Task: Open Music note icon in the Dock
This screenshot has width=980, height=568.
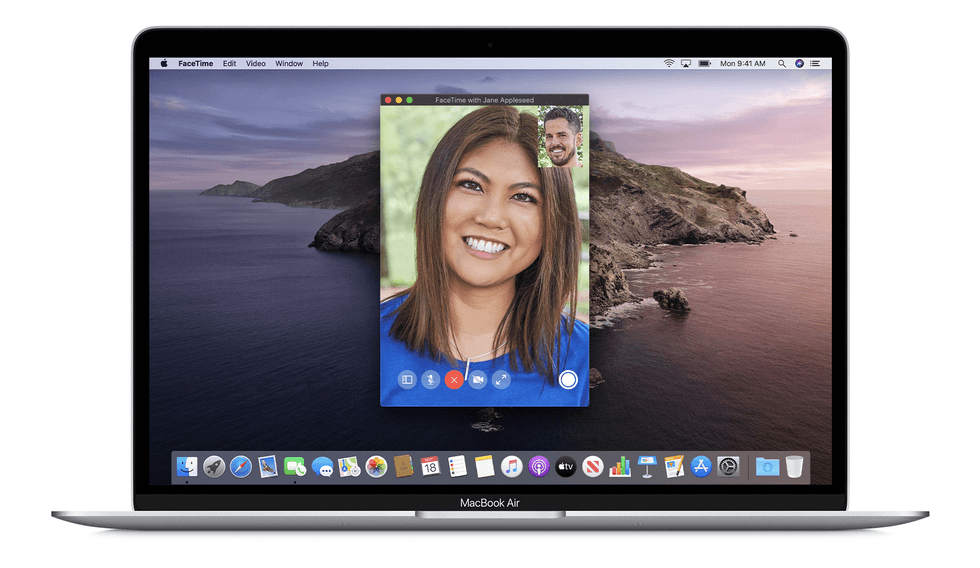Action: pyautogui.click(x=511, y=466)
